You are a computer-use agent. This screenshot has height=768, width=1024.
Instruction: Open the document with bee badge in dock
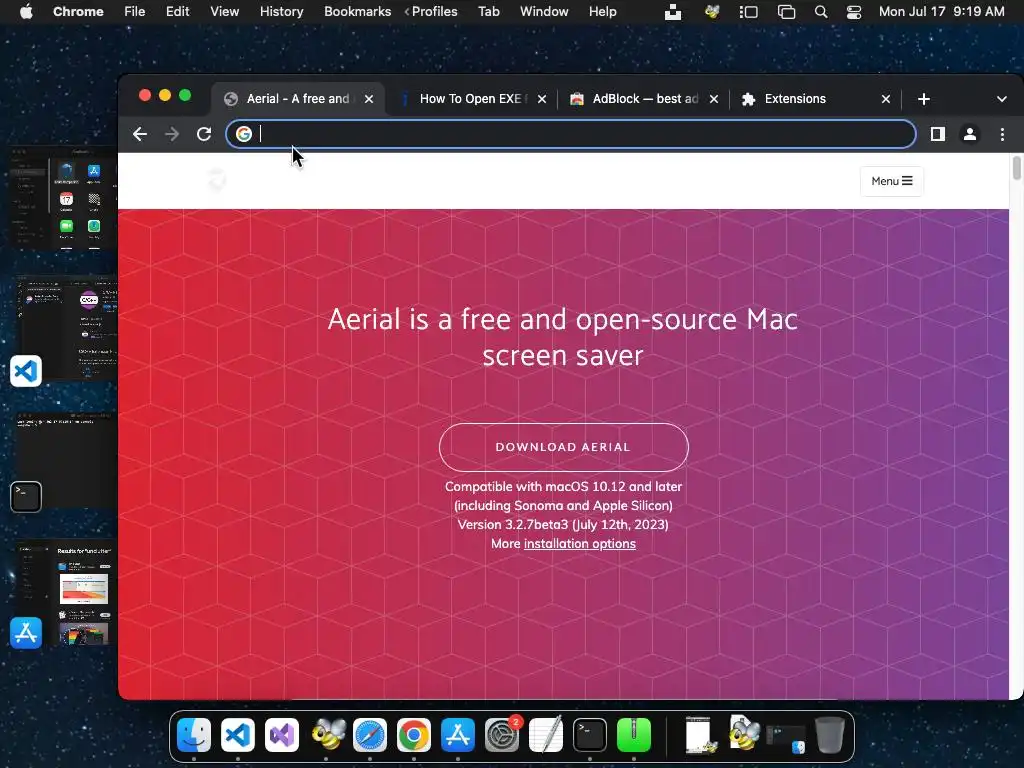click(x=701, y=735)
